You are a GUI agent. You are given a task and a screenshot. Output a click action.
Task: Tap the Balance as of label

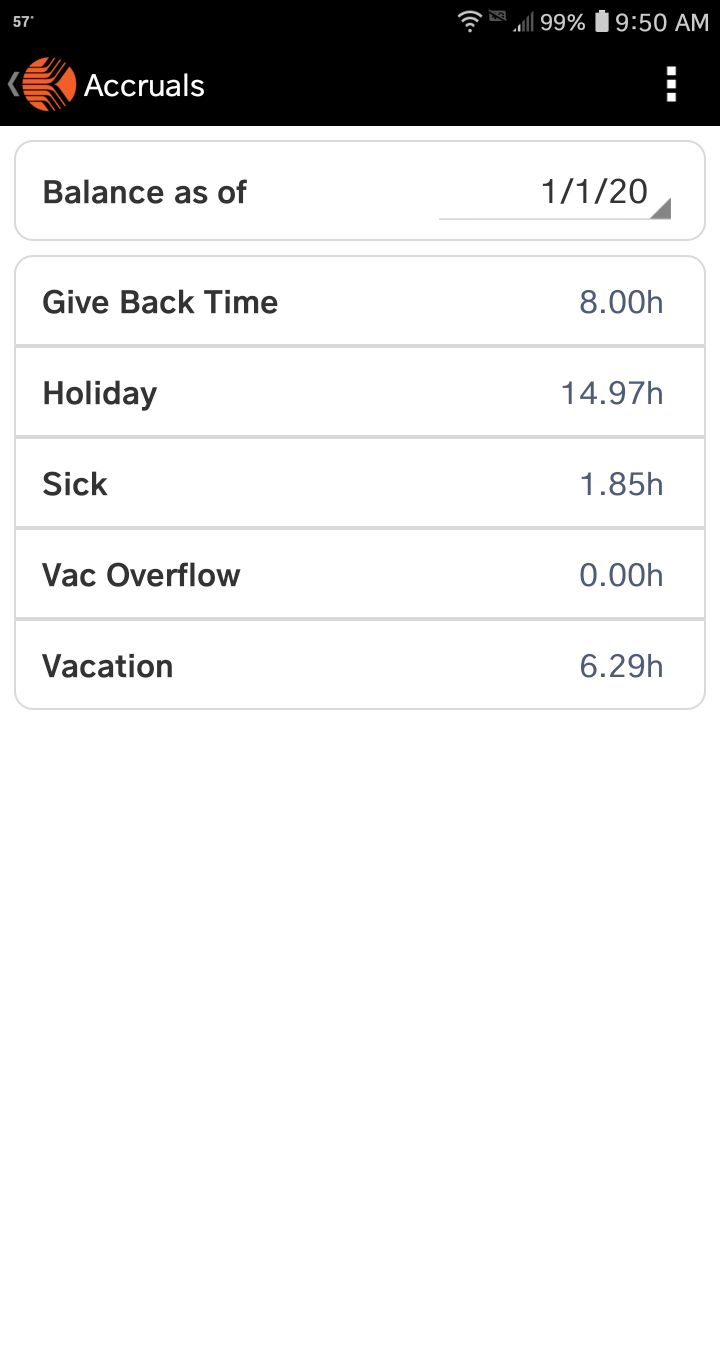tap(144, 192)
